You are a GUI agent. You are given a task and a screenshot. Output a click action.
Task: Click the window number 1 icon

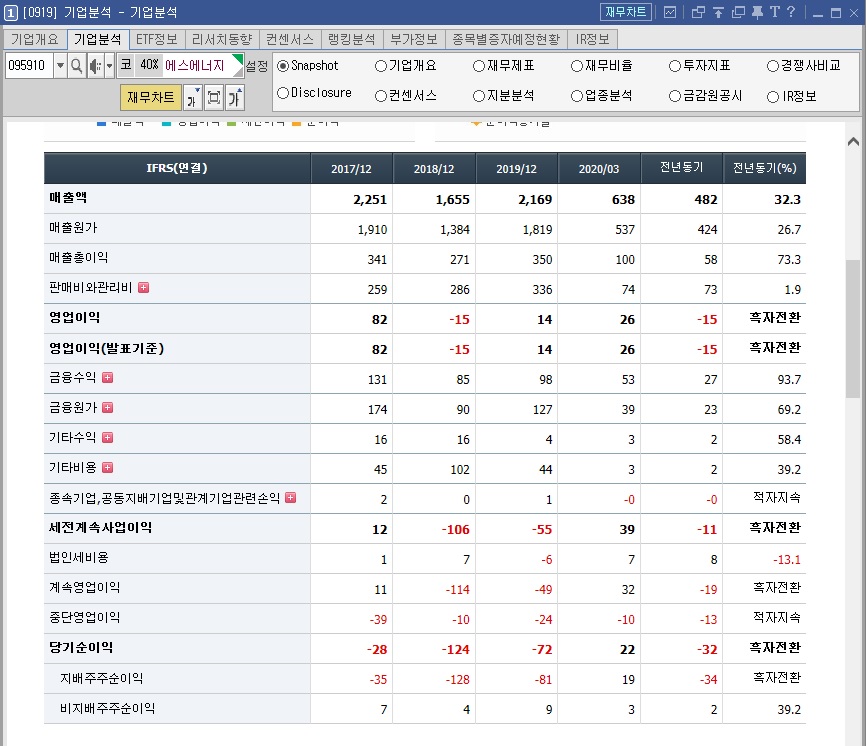pos(10,12)
